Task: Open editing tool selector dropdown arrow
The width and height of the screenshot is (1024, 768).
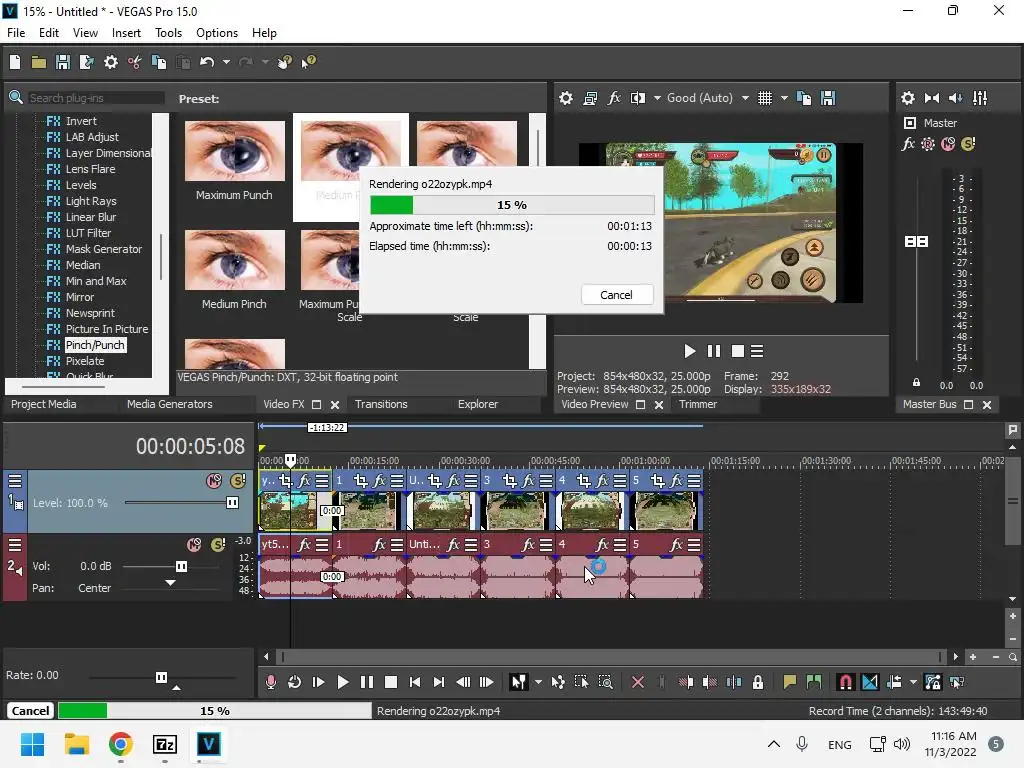Action: point(538,682)
